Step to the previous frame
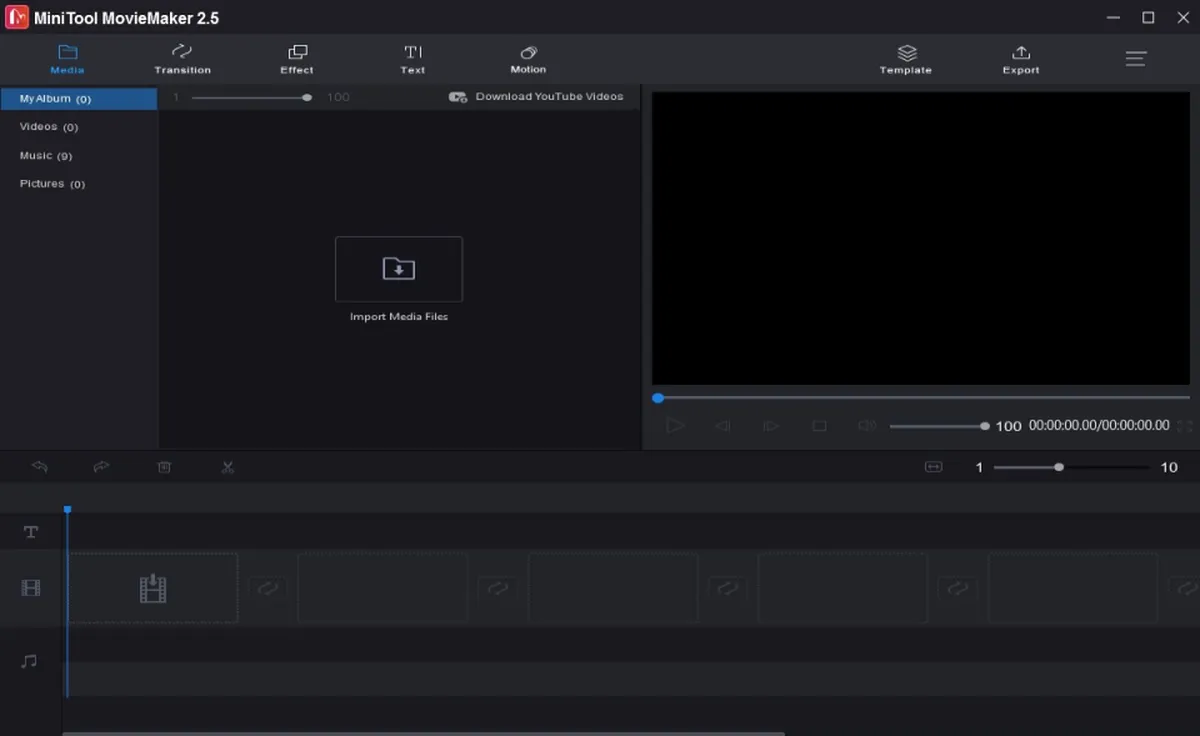This screenshot has height=736, width=1200. click(722, 426)
